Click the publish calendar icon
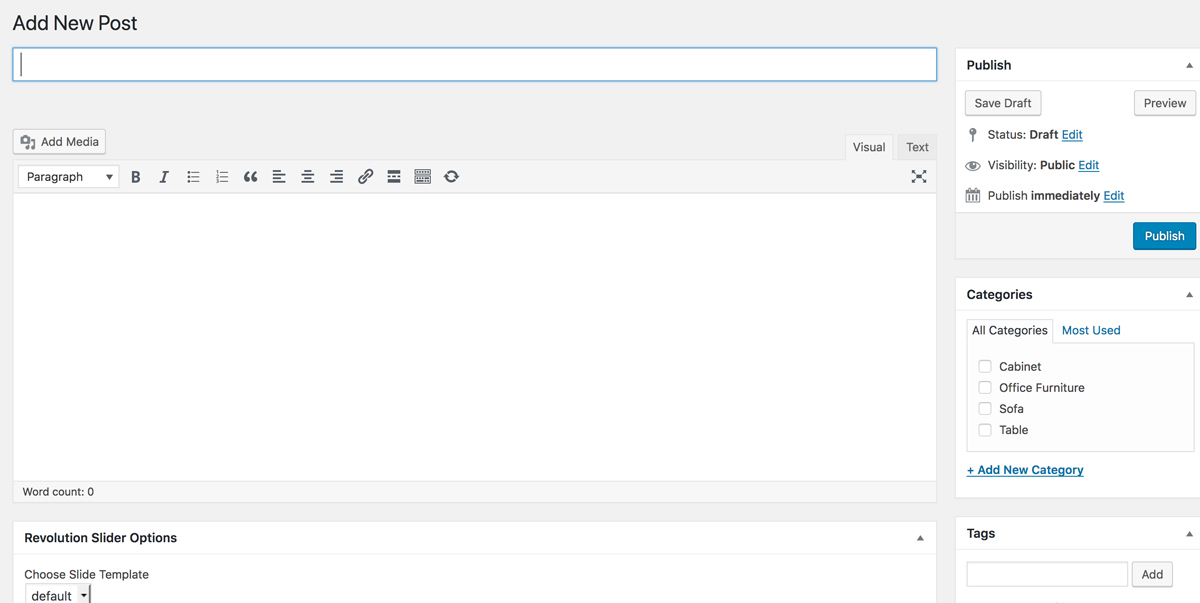 click(973, 196)
